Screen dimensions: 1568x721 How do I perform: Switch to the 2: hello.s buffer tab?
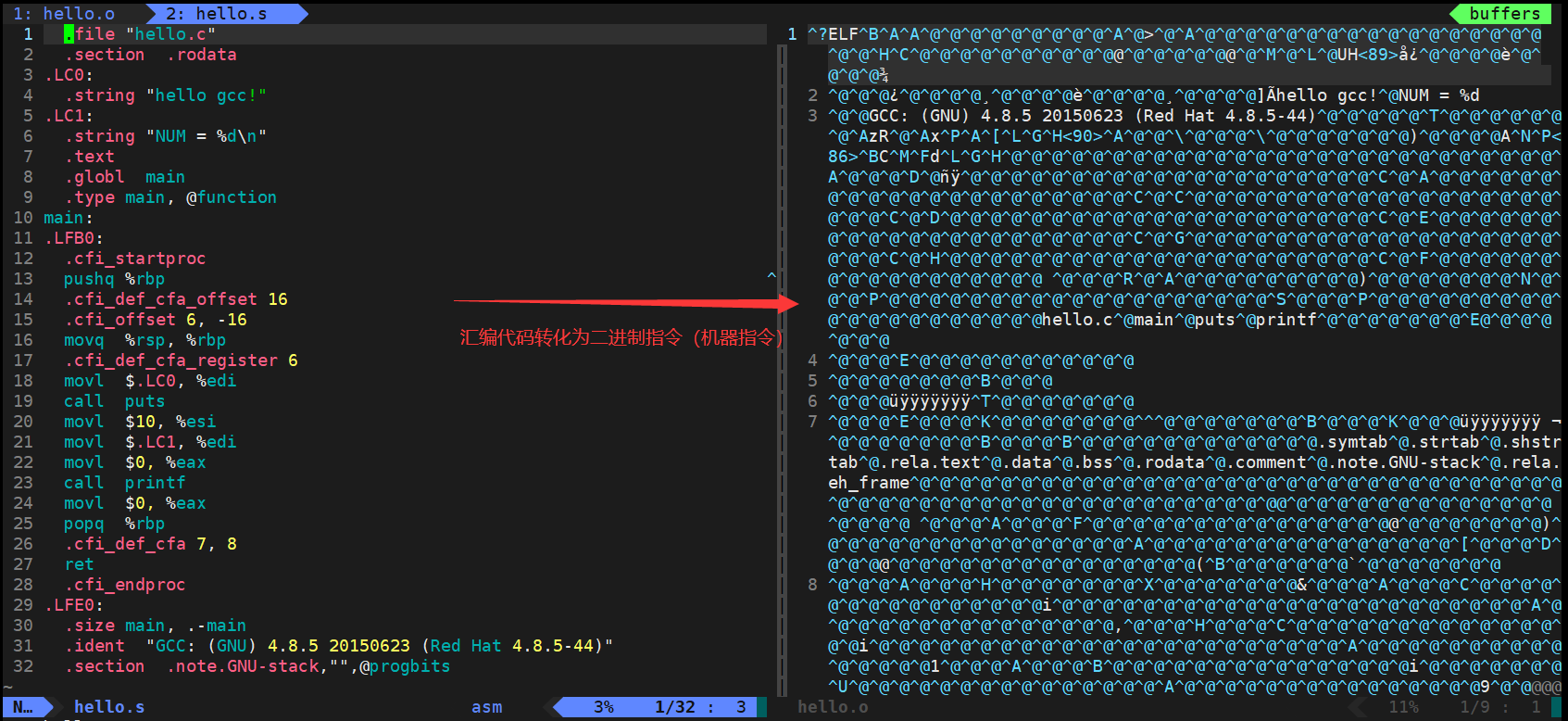217,14
